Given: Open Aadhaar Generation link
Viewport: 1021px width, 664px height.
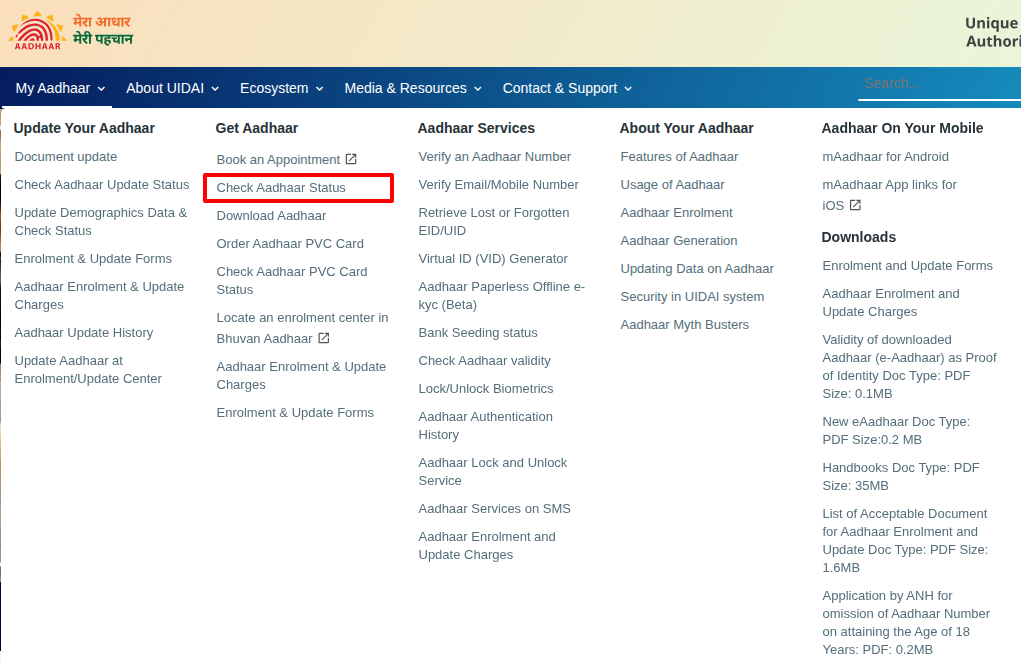Looking at the screenshot, I should click(678, 241).
